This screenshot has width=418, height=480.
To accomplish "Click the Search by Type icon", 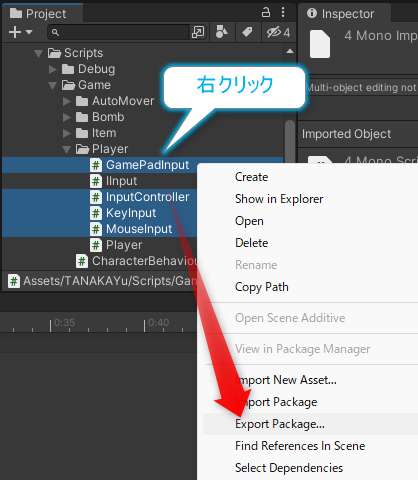I will tap(222, 32).
